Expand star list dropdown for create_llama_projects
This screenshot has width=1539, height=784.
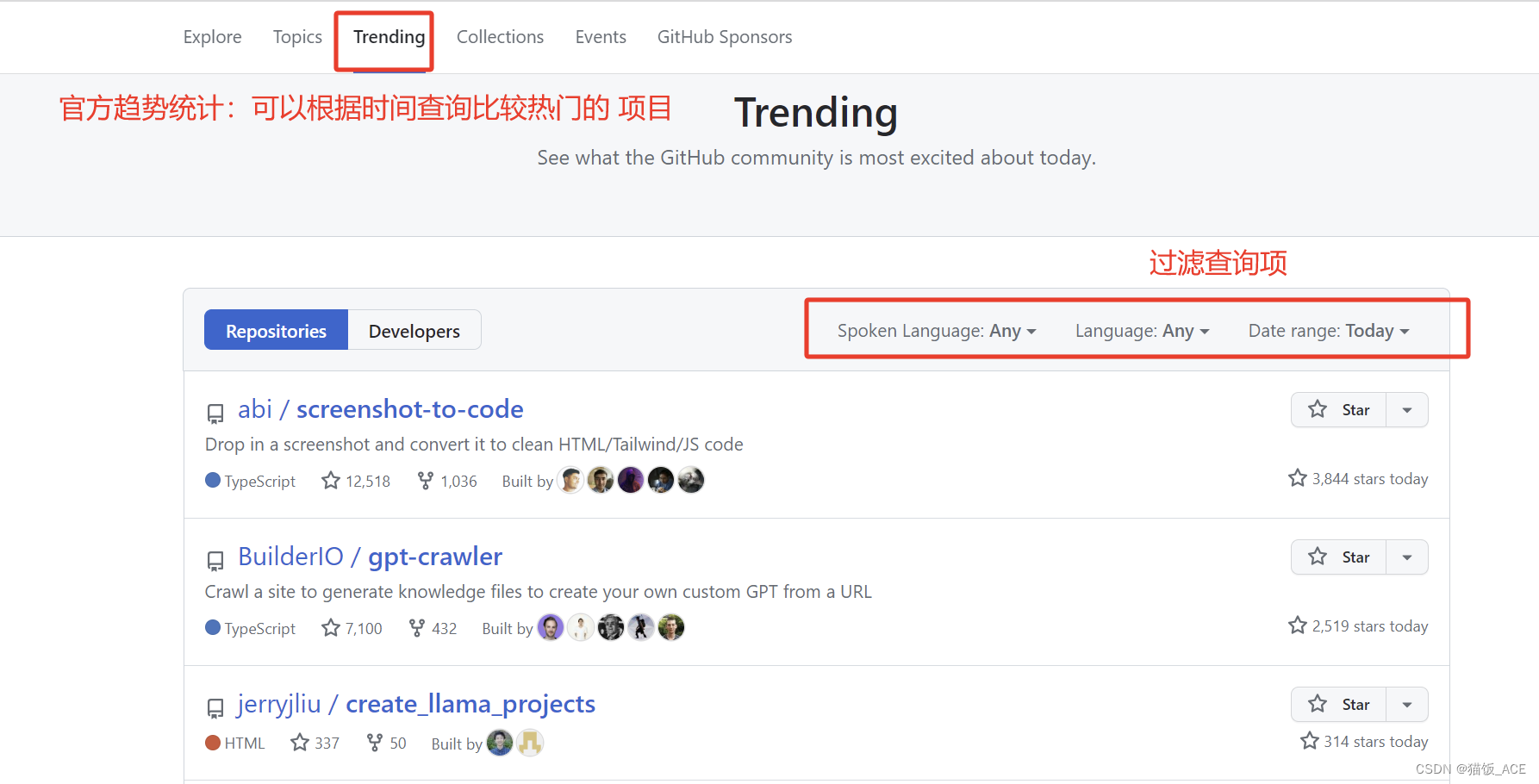[x=1407, y=705]
